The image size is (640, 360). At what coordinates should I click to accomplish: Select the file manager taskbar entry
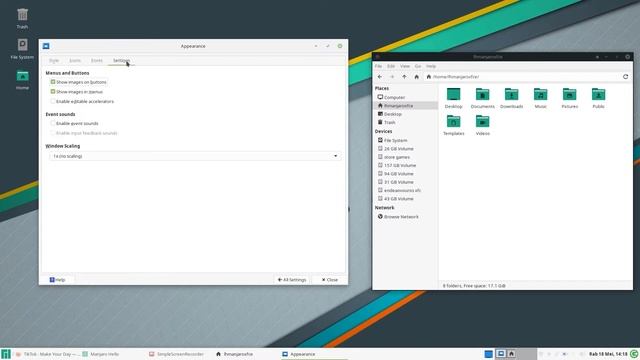(x=234, y=354)
